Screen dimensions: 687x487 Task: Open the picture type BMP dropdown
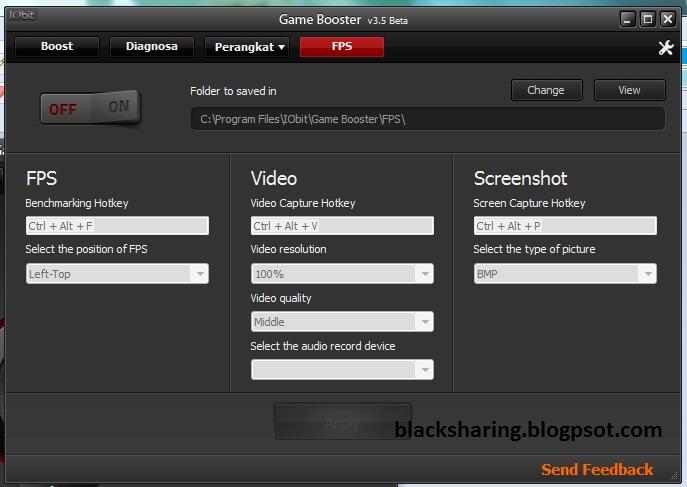[x=565, y=274]
